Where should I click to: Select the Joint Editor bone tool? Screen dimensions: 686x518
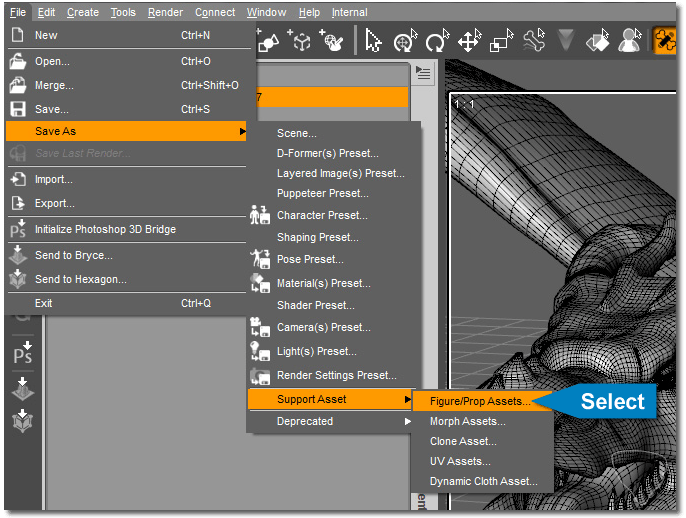tap(534, 41)
